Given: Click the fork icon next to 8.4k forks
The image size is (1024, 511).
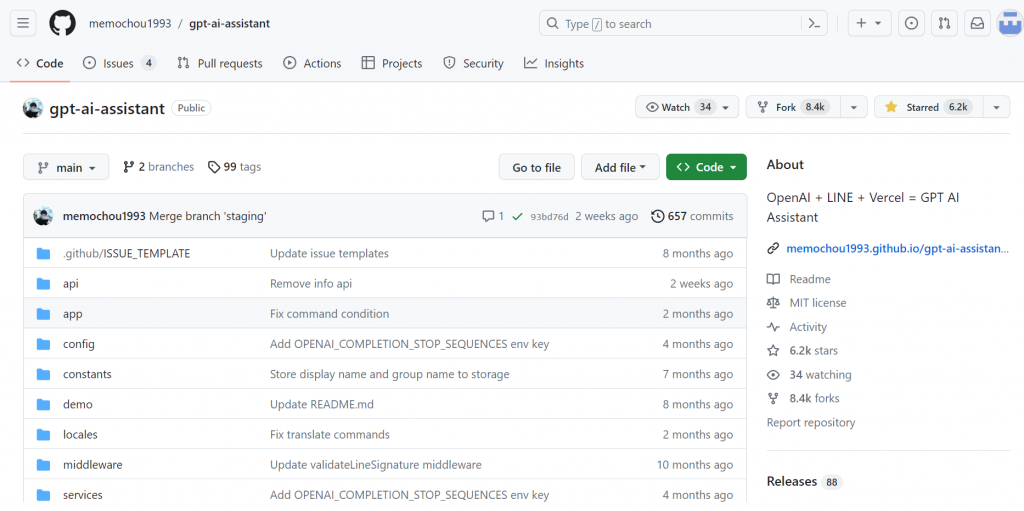Looking at the screenshot, I should pos(773,398).
